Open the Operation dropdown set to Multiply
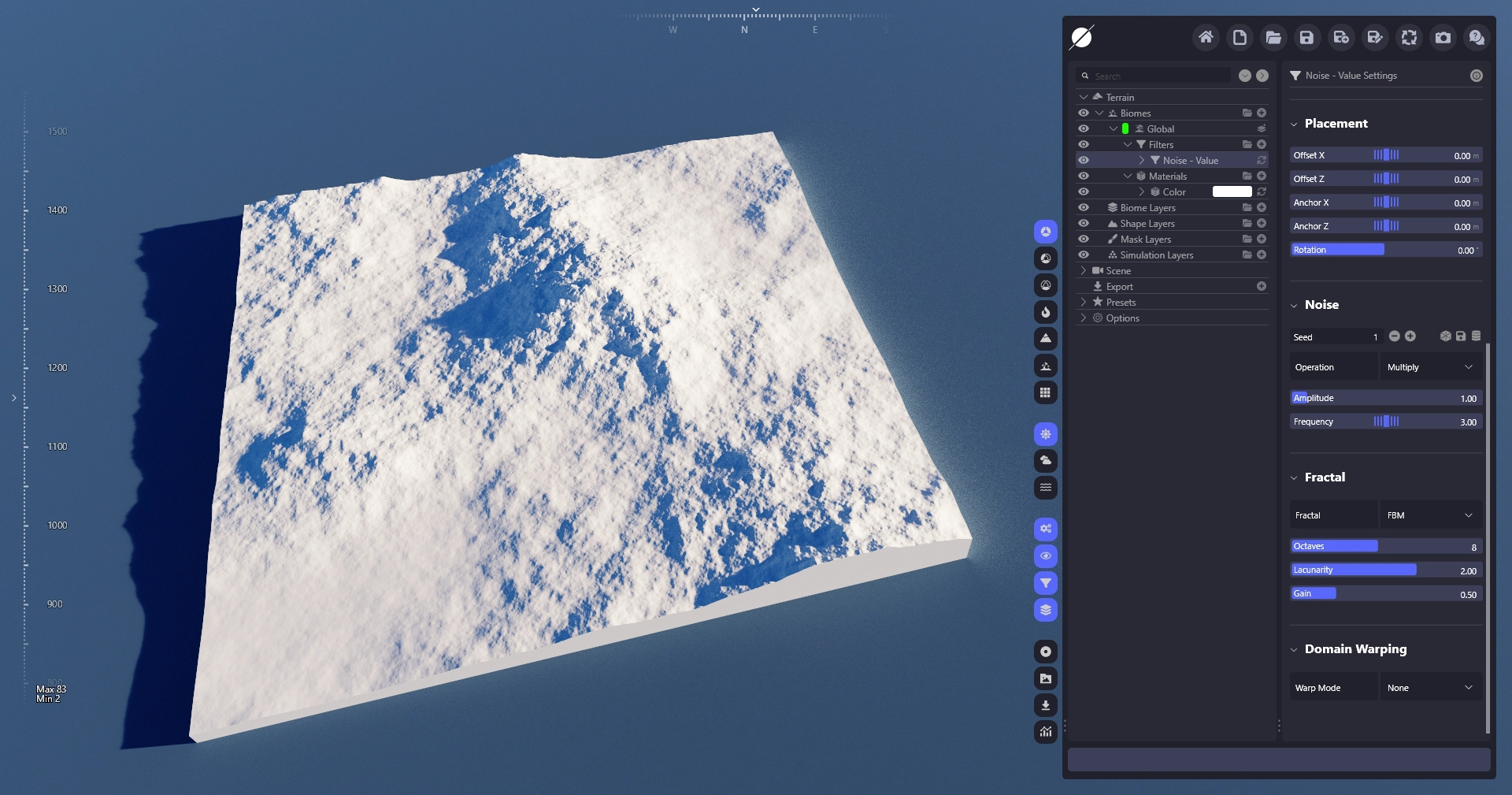The width and height of the screenshot is (1512, 795). coord(1429,367)
